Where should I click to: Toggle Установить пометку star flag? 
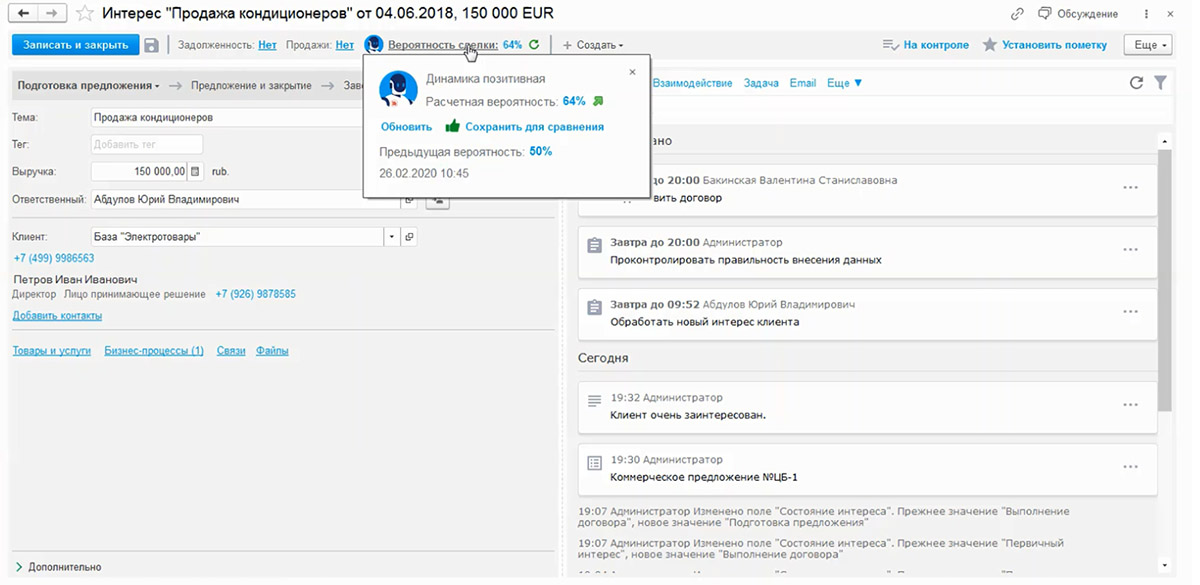point(1045,45)
